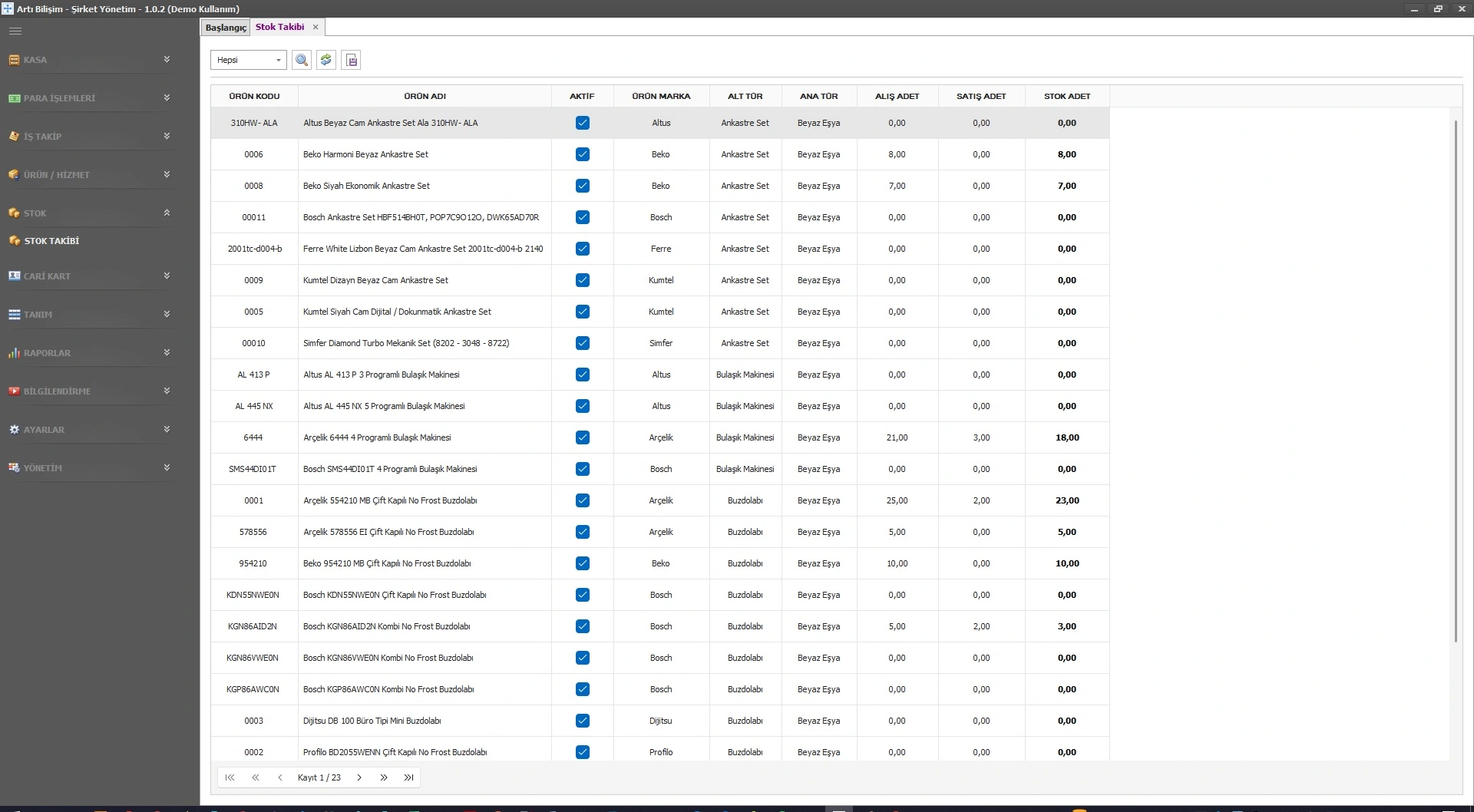Open the TANIM menu section

(x=38, y=315)
